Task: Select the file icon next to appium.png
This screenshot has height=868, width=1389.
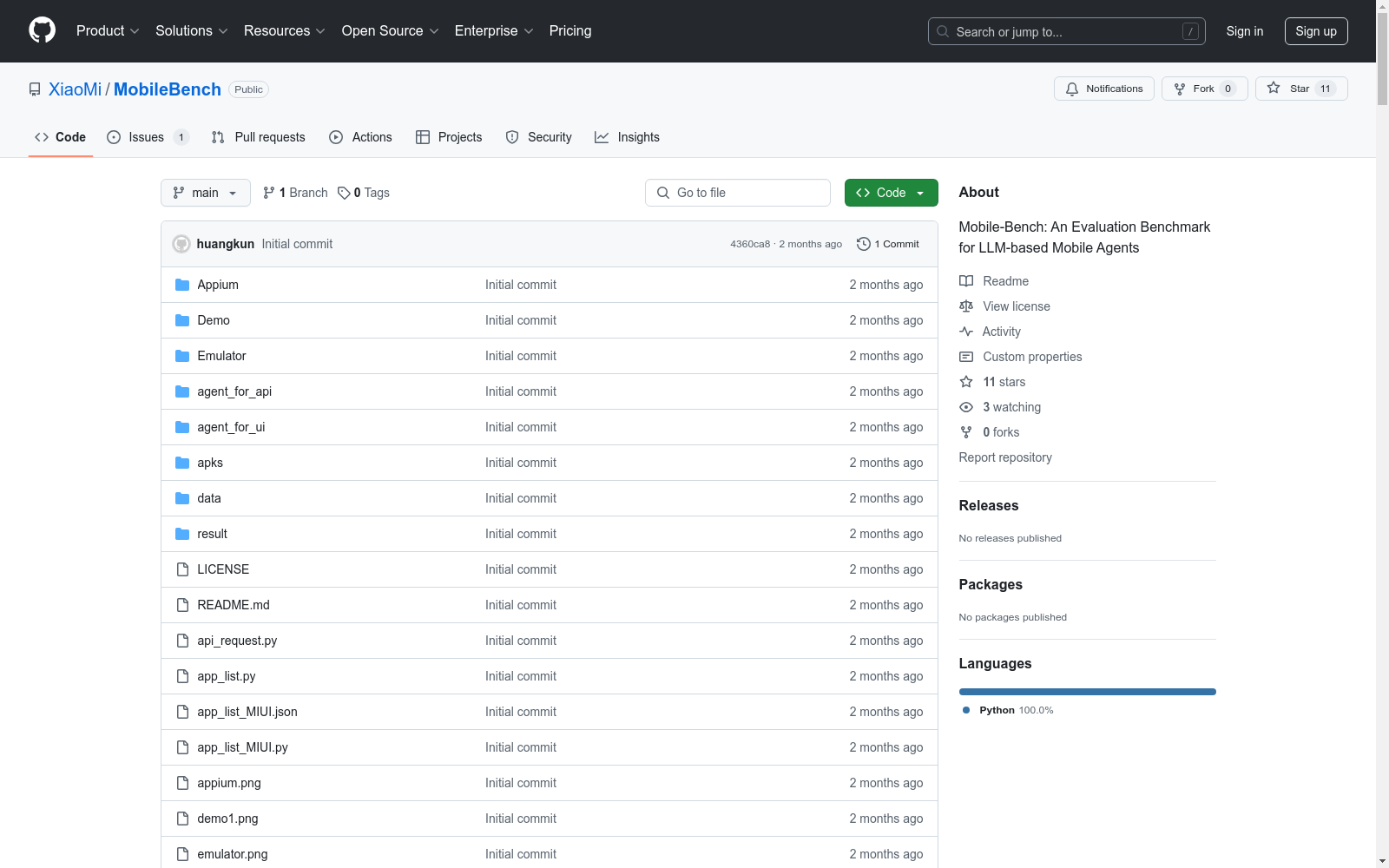Action: [182, 783]
